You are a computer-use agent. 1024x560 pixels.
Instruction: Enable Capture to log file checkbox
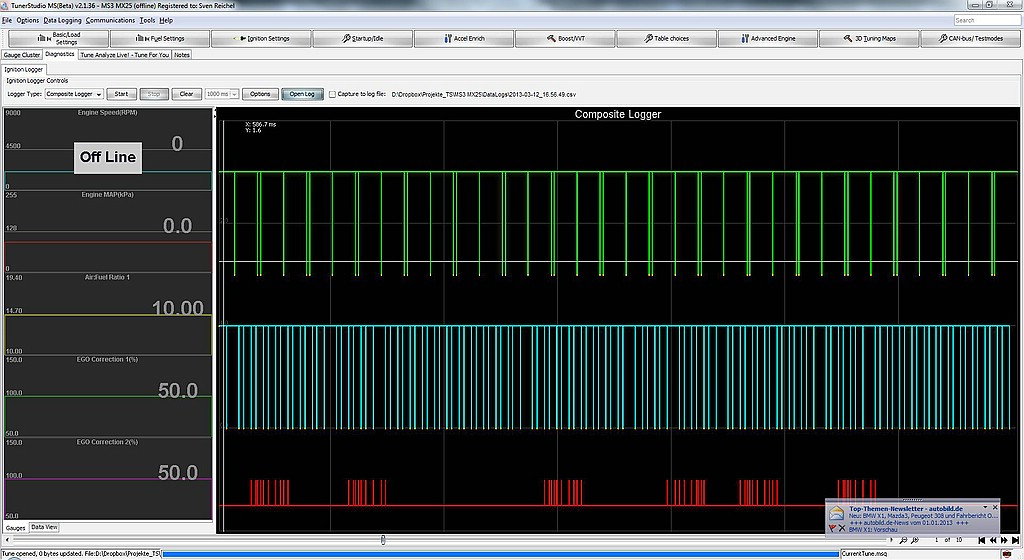[333, 94]
